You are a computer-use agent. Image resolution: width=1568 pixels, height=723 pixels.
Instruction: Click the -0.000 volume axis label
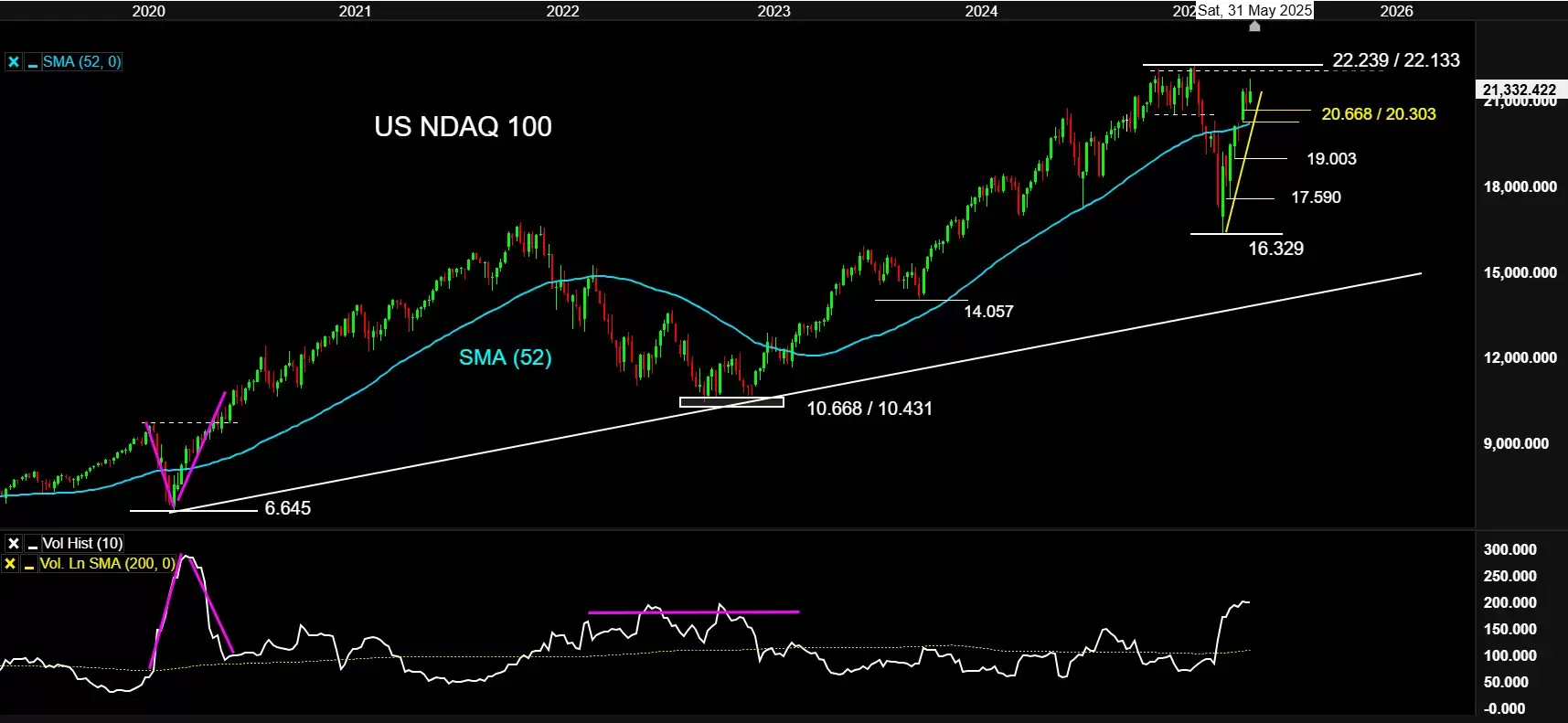pyautogui.click(x=1504, y=708)
